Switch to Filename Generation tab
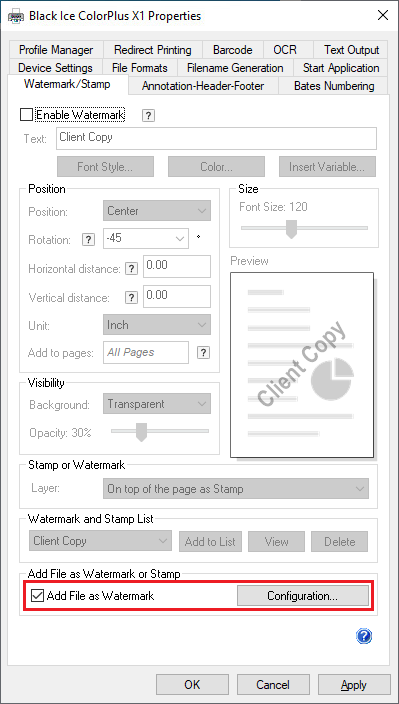The image size is (399, 704). pos(235,68)
